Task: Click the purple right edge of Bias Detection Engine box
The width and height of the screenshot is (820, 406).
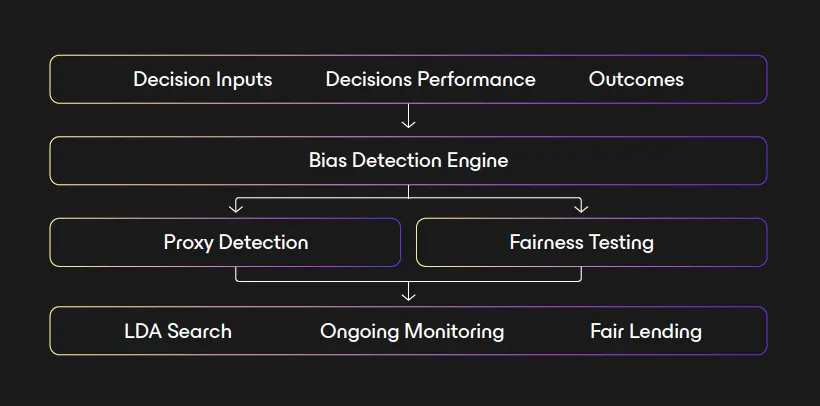Action: point(767,160)
